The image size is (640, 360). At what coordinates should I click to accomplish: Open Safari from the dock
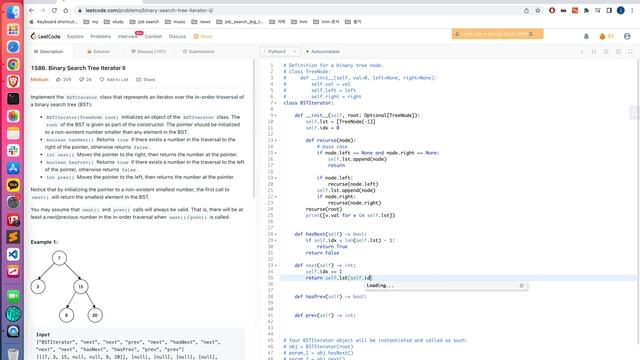(13, 47)
